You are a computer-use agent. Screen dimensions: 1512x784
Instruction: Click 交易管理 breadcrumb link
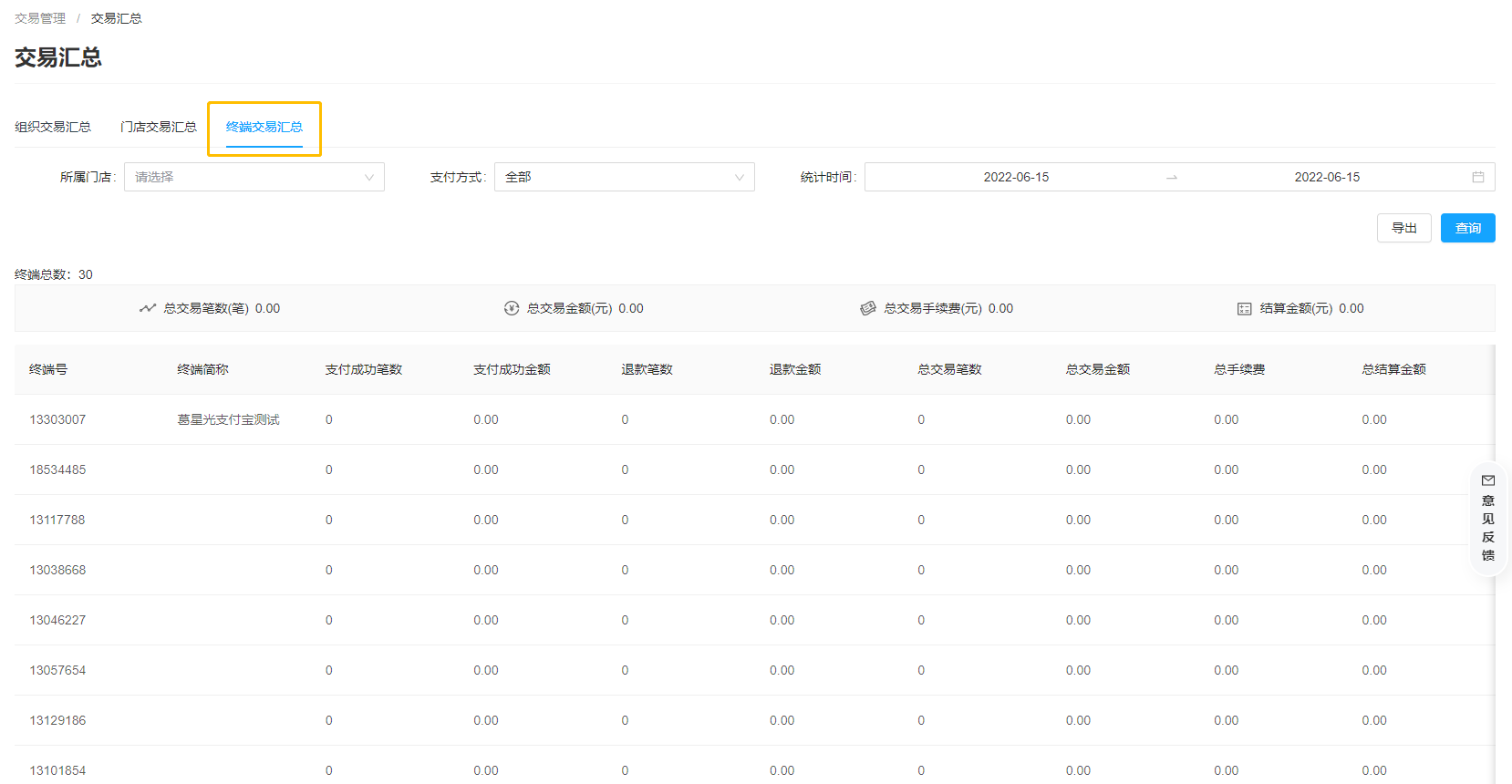click(x=40, y=18)
